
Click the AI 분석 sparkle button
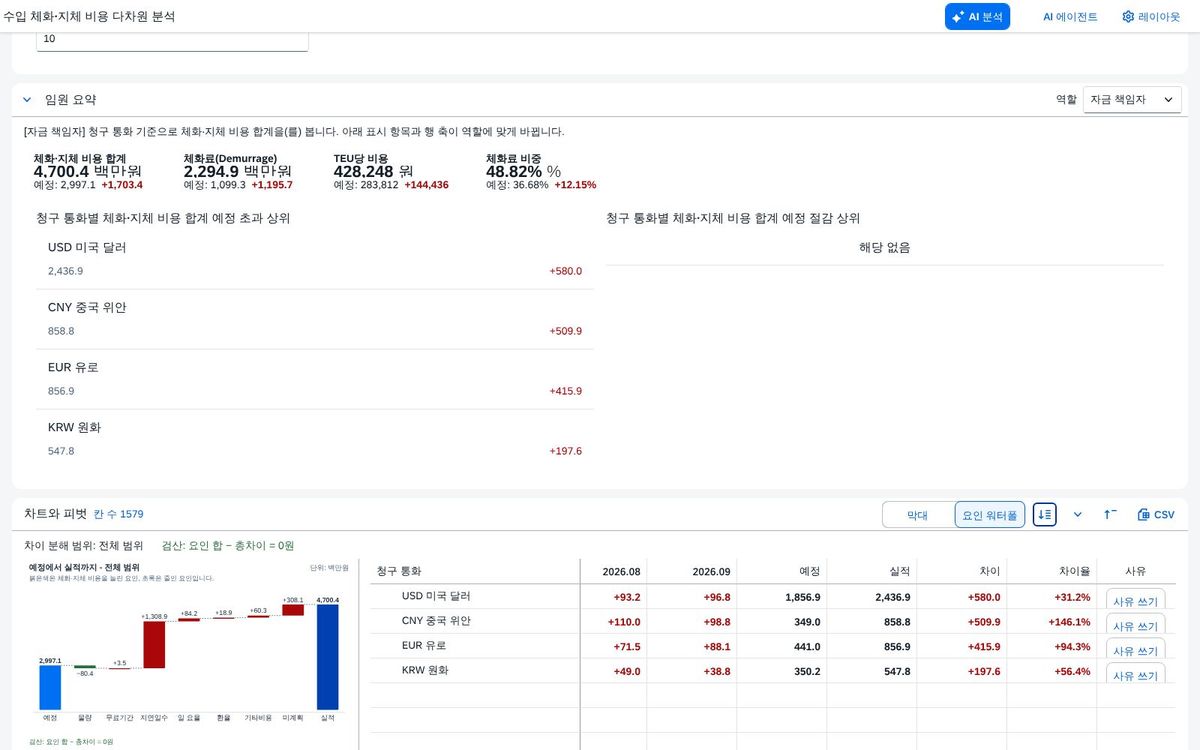pos(977,17)
